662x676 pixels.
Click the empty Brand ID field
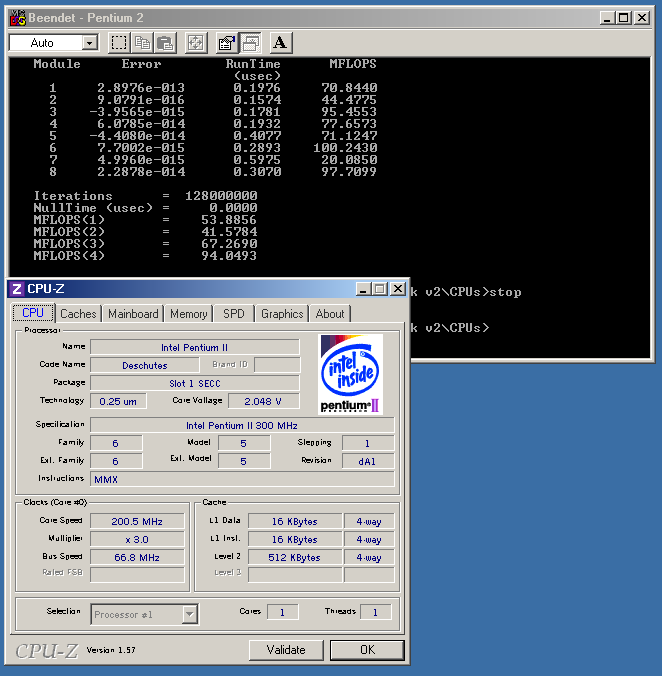[277, 365]
